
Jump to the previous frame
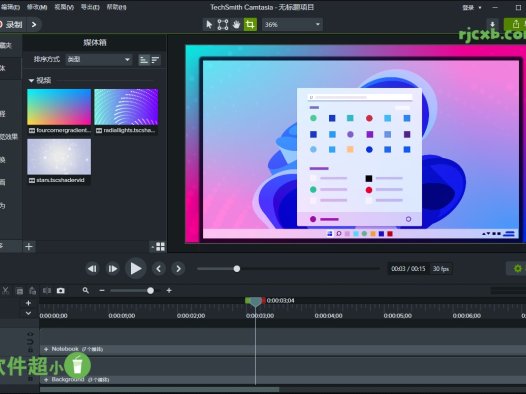click(x=92, y=269)
